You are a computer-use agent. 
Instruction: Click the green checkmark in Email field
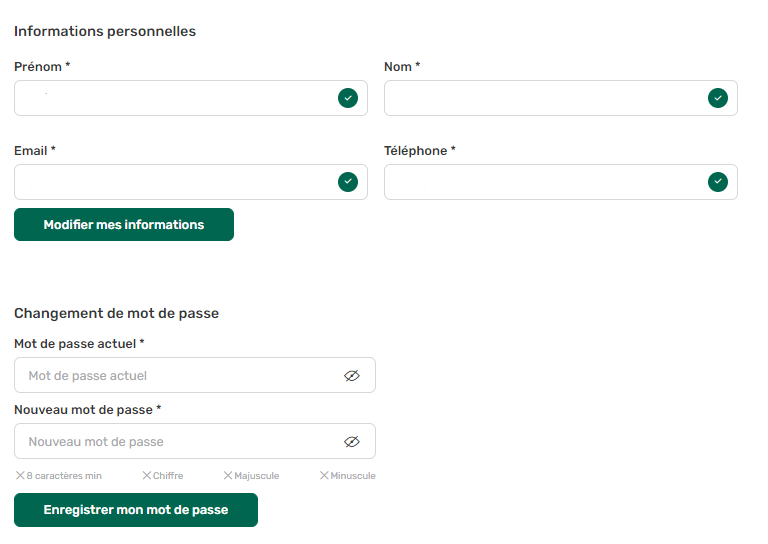tap(348, 182)
